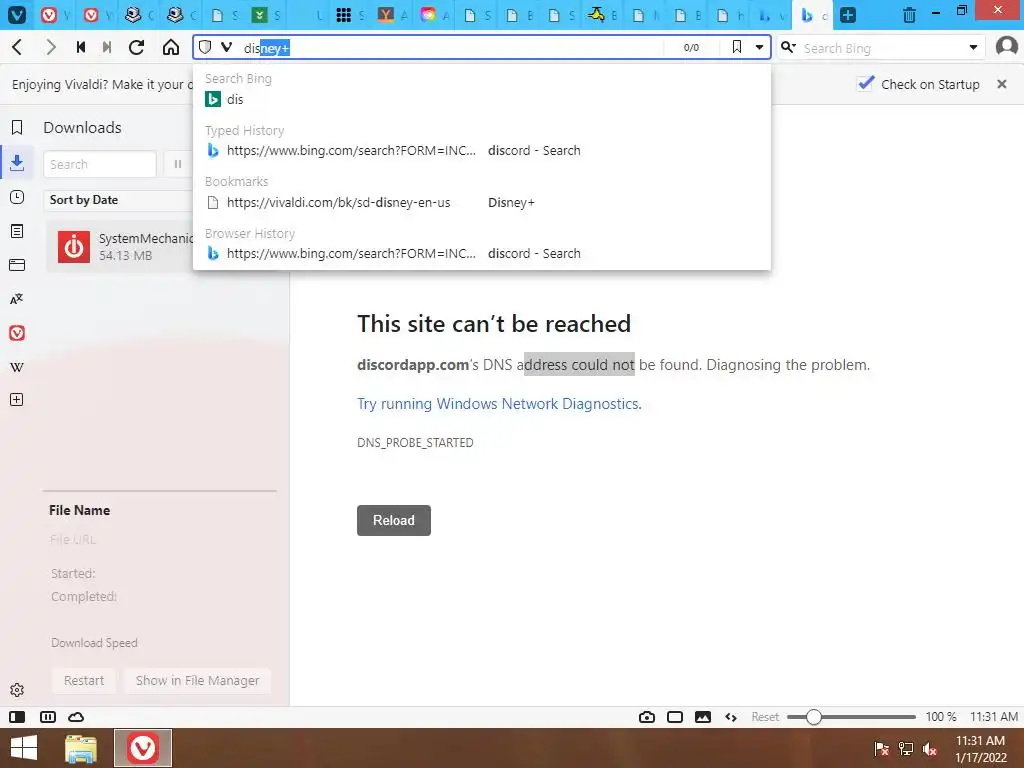The height and width of the screenshot is (768, 1024).
Task: Add a new tab with the plus button
Action: pyautogui.click(x=848, y=14)
